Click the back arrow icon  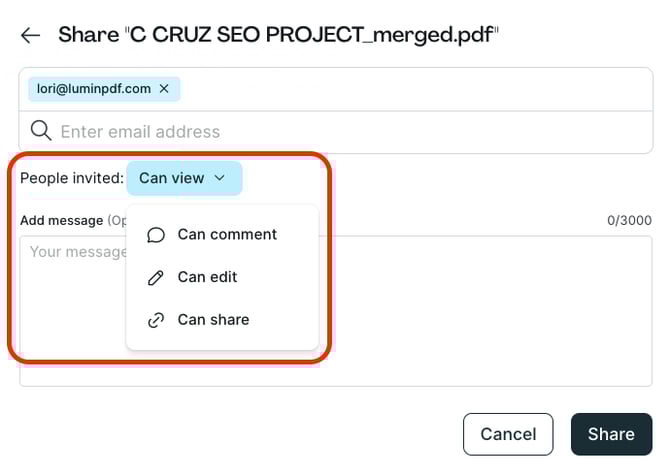click(30, 36)
